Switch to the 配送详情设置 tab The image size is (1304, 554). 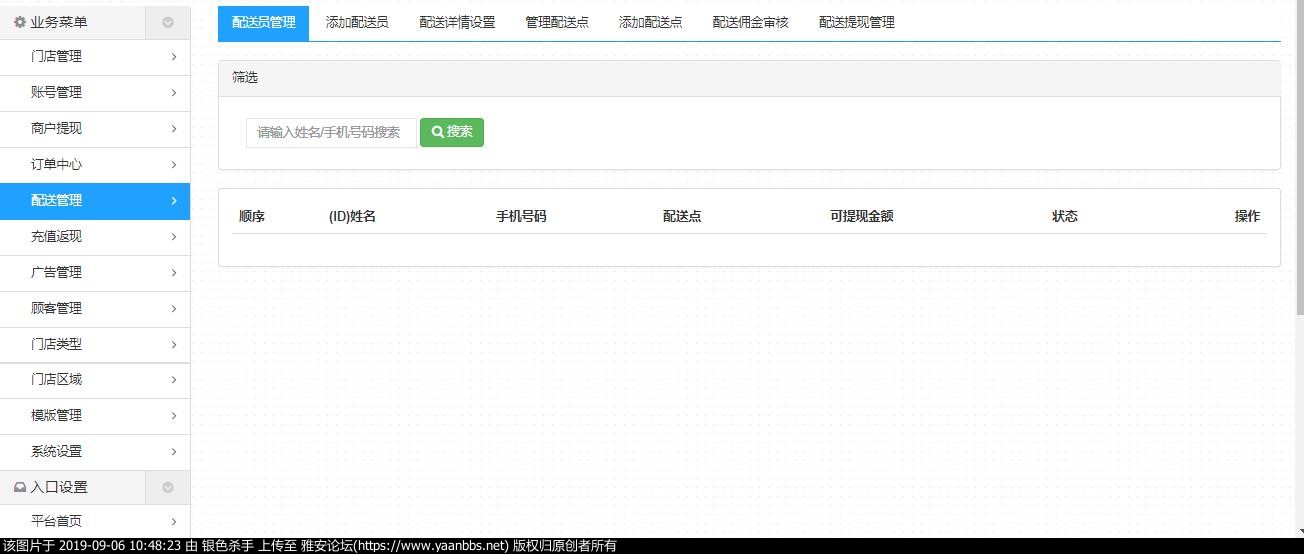coord(457,22)
